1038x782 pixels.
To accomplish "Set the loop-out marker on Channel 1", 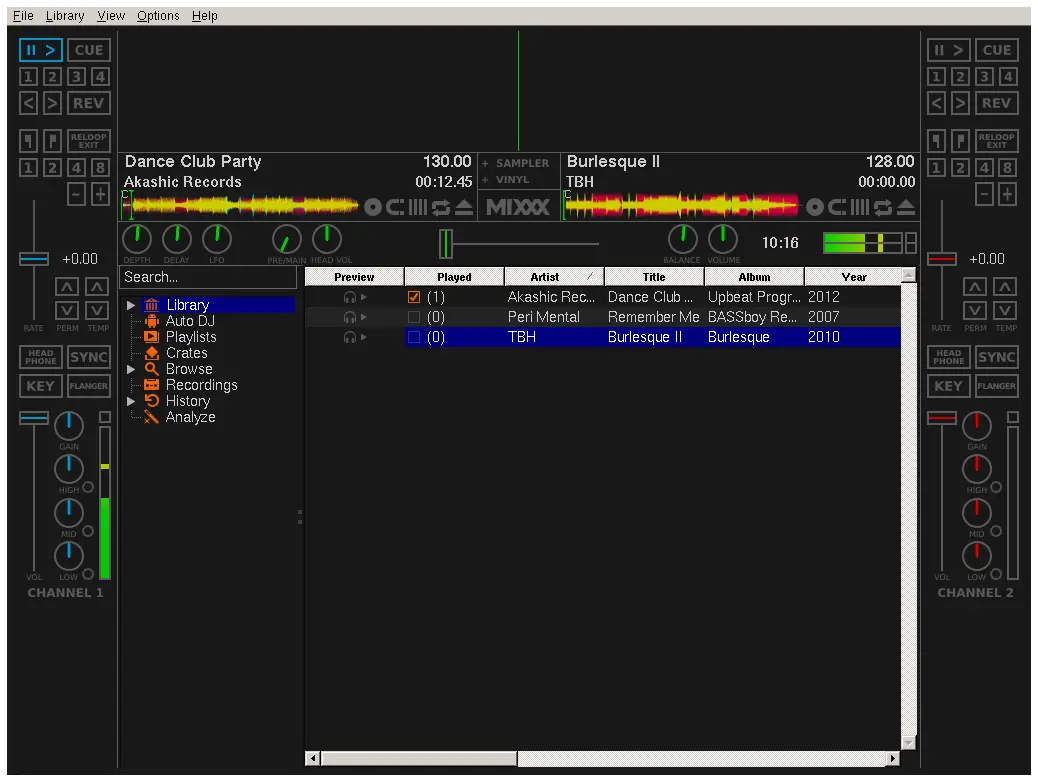I will point(52,140).
